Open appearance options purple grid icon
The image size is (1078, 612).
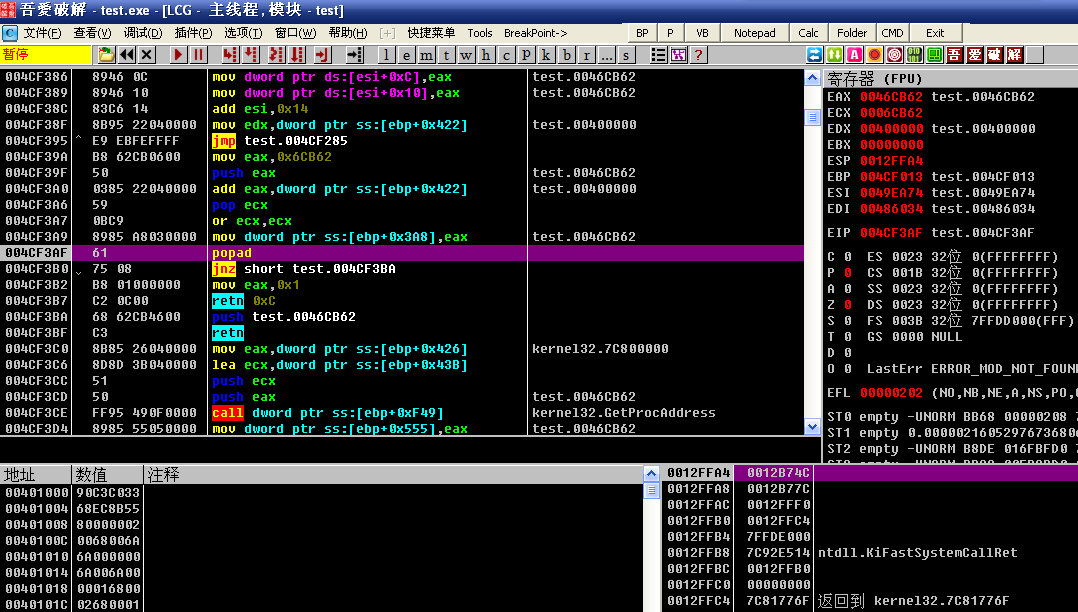[x=679, y=55]
